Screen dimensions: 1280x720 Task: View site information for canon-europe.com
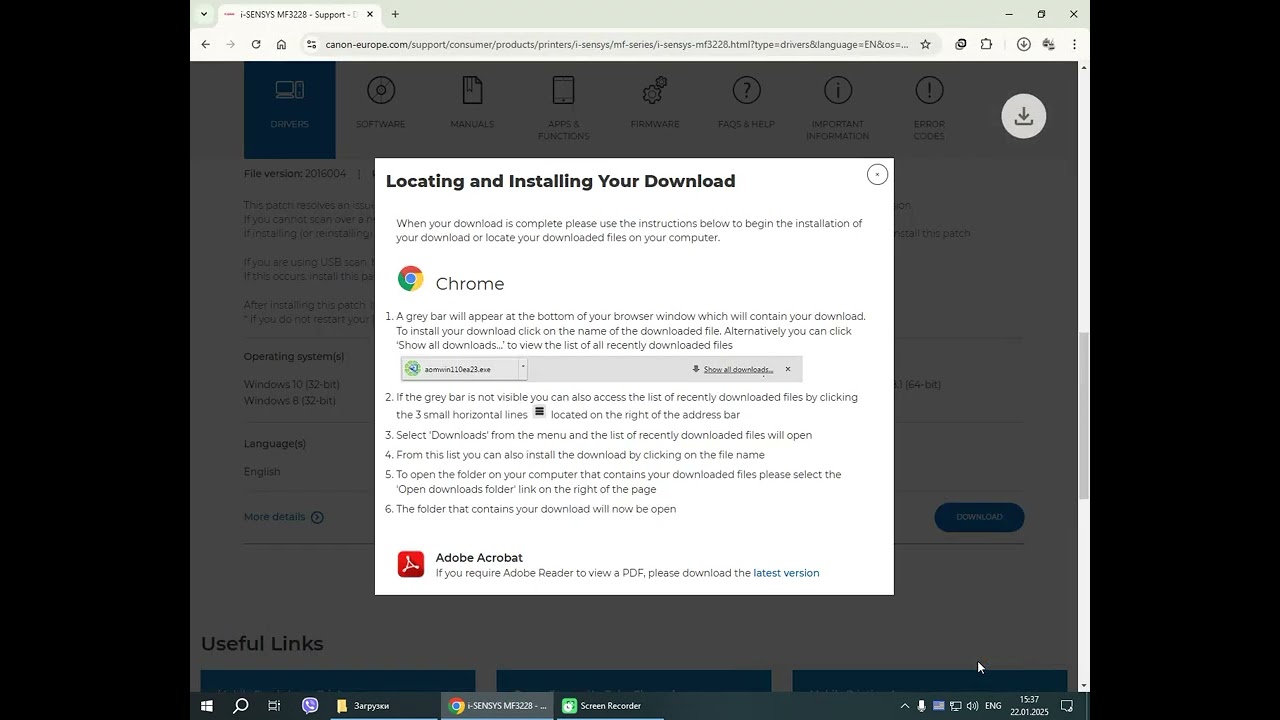[311, 44]
